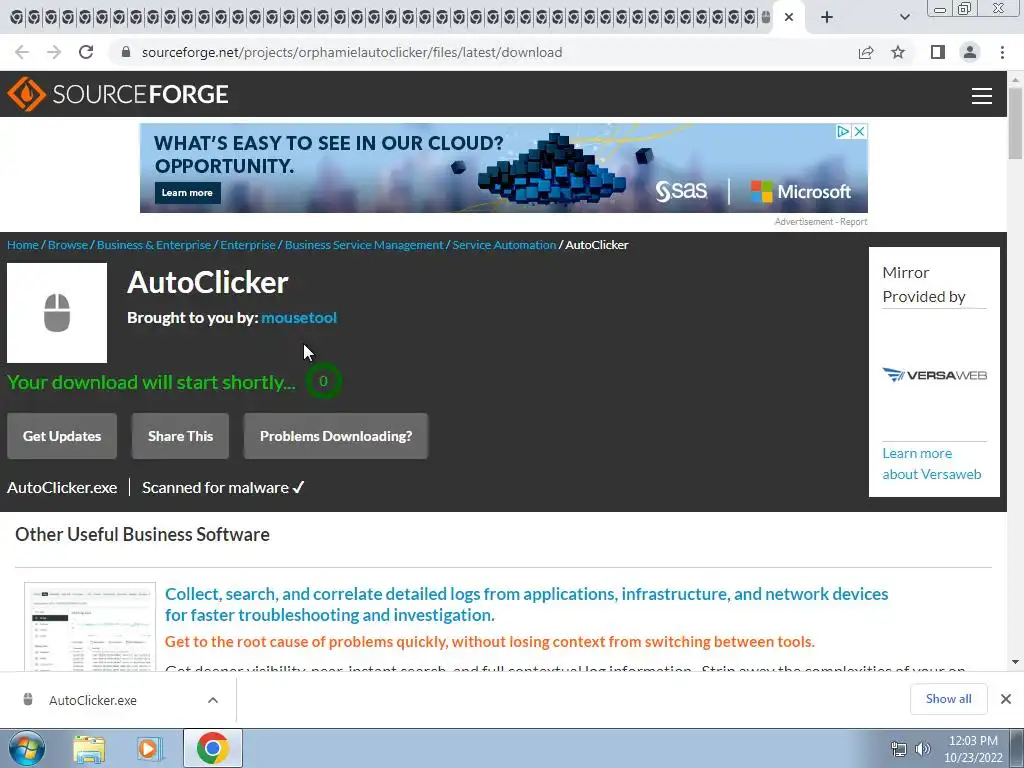Screen dimensions: 1024x768
Task: Open the Chrome three-dot menu
Action: coord(1002,52)
